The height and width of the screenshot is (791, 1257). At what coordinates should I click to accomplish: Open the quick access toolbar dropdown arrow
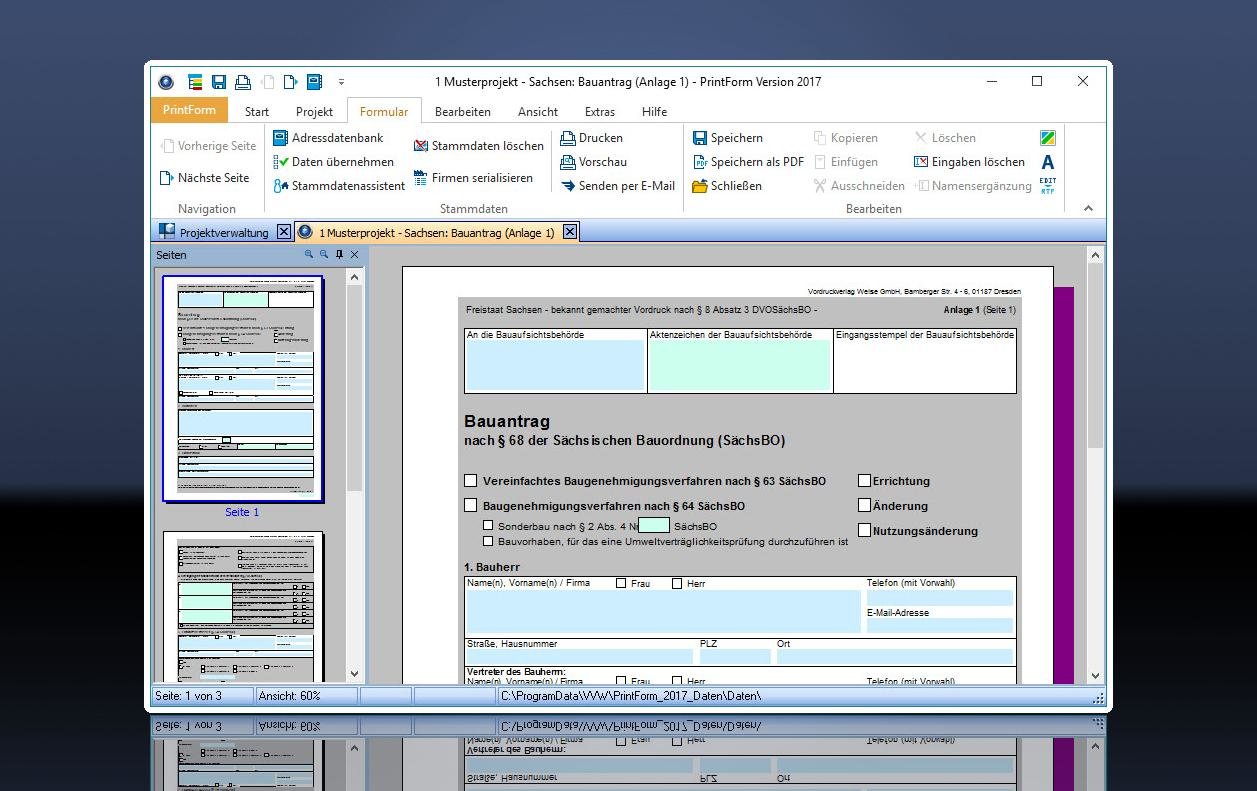tap(341, 84)
